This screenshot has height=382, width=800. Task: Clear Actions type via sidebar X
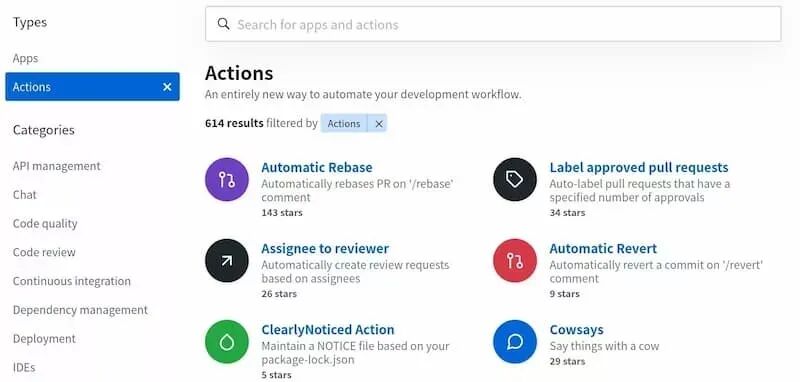167,87
